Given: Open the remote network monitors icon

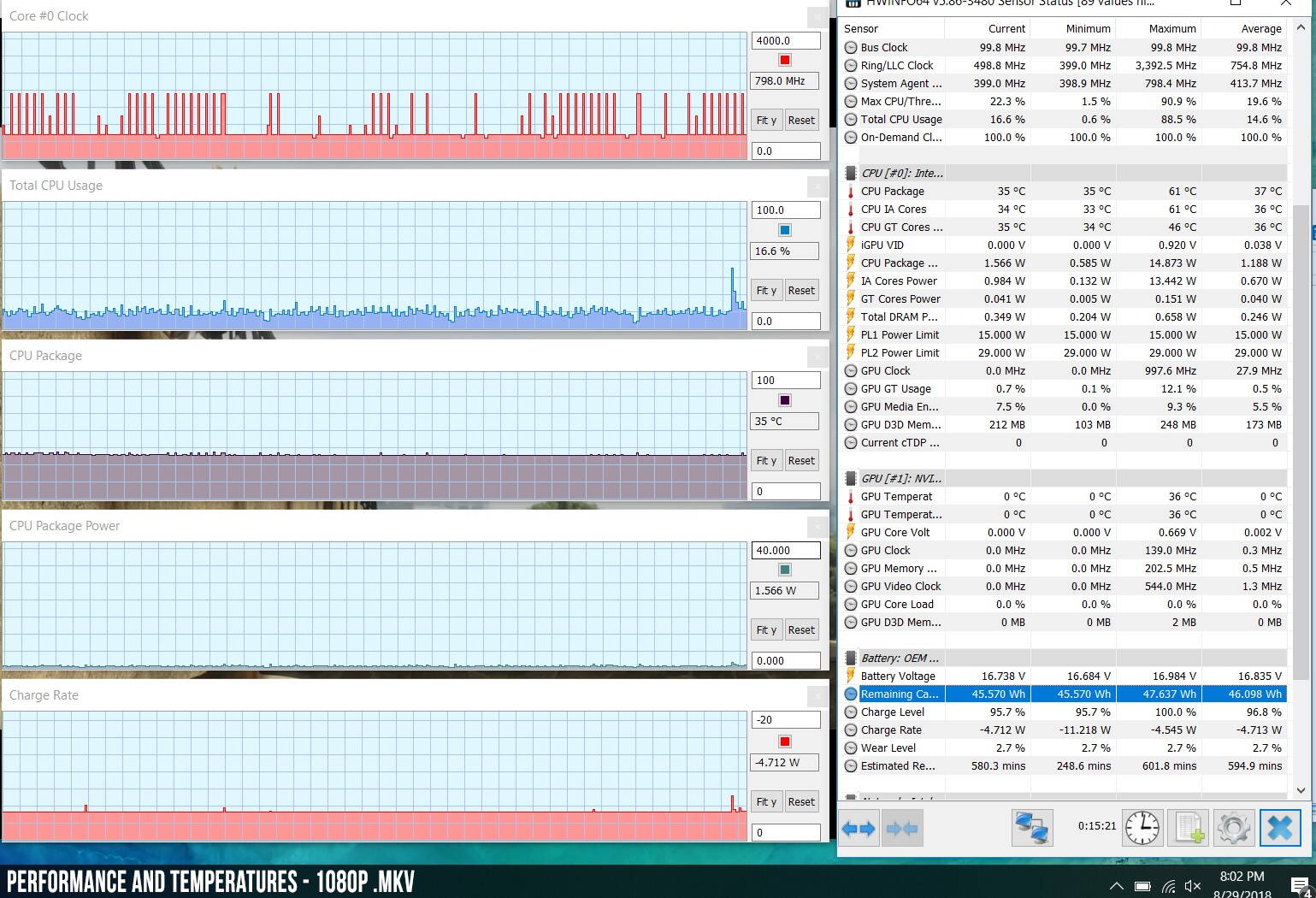Looking at the screenshot, I should pos(1031,828).
